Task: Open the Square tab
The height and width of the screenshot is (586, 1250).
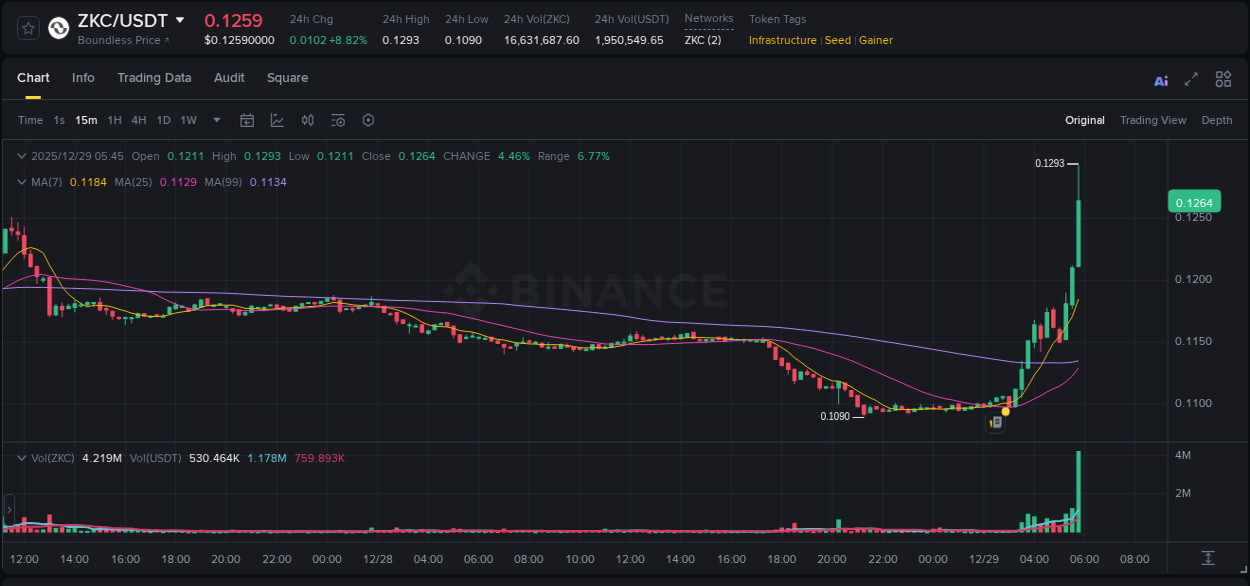Action: (x=287, y=78)
